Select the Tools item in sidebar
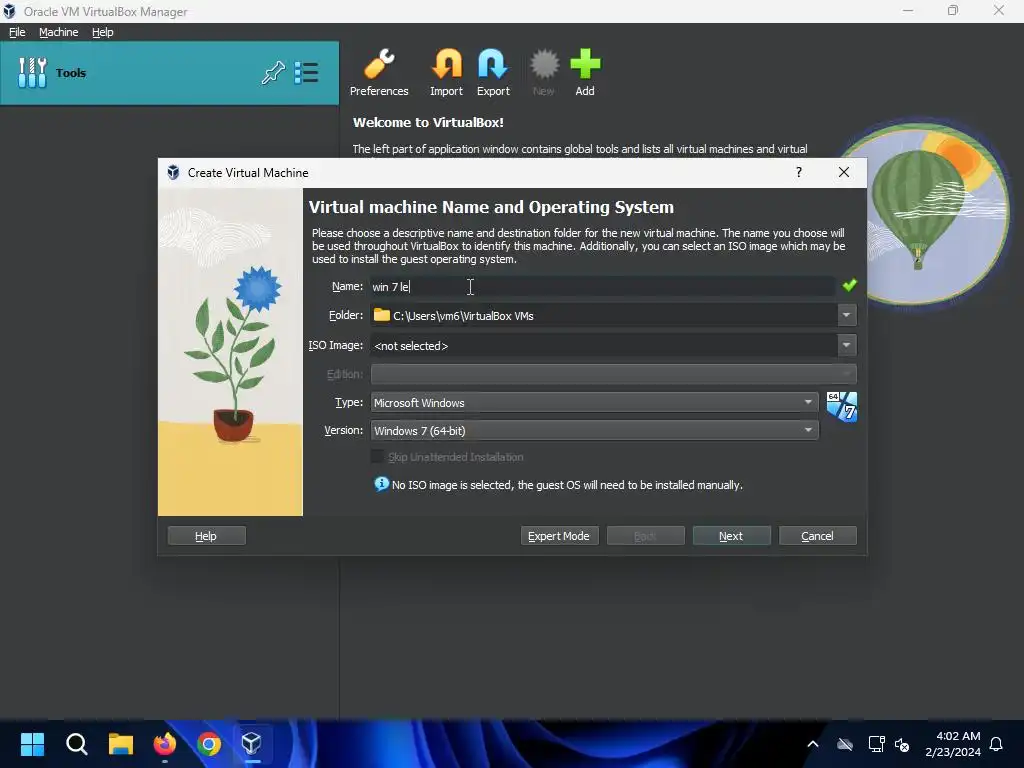This screenshot has width=1024, height=768. [169, 72]
